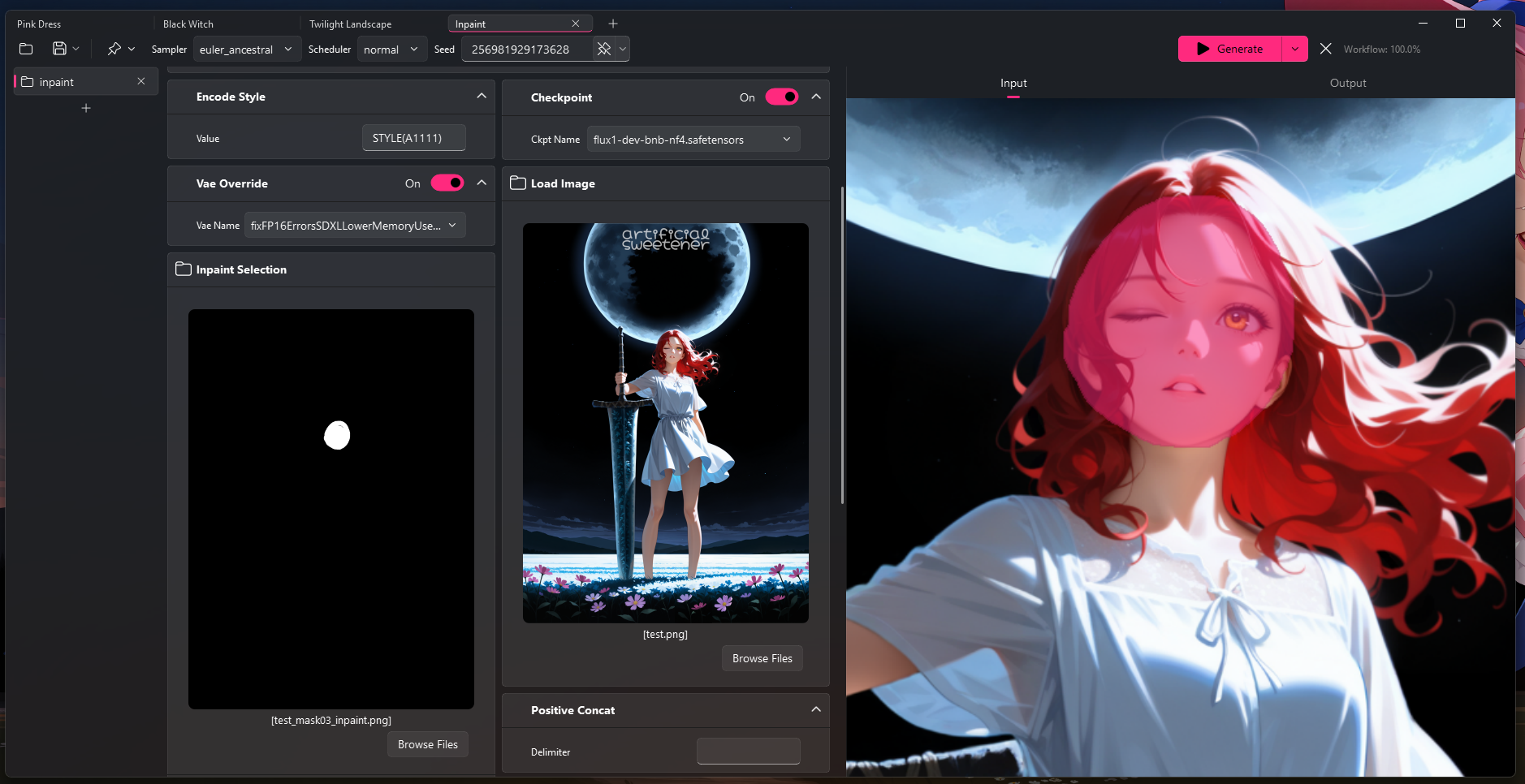The image size is (1525, 784).
Task: Open the save options arrow
Action: (76, 49)
